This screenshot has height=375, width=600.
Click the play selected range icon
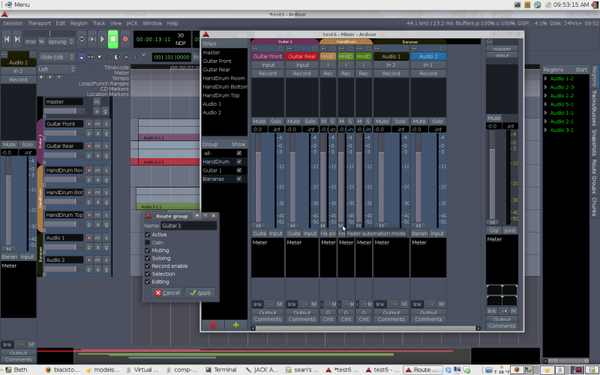tap(92, 39)
